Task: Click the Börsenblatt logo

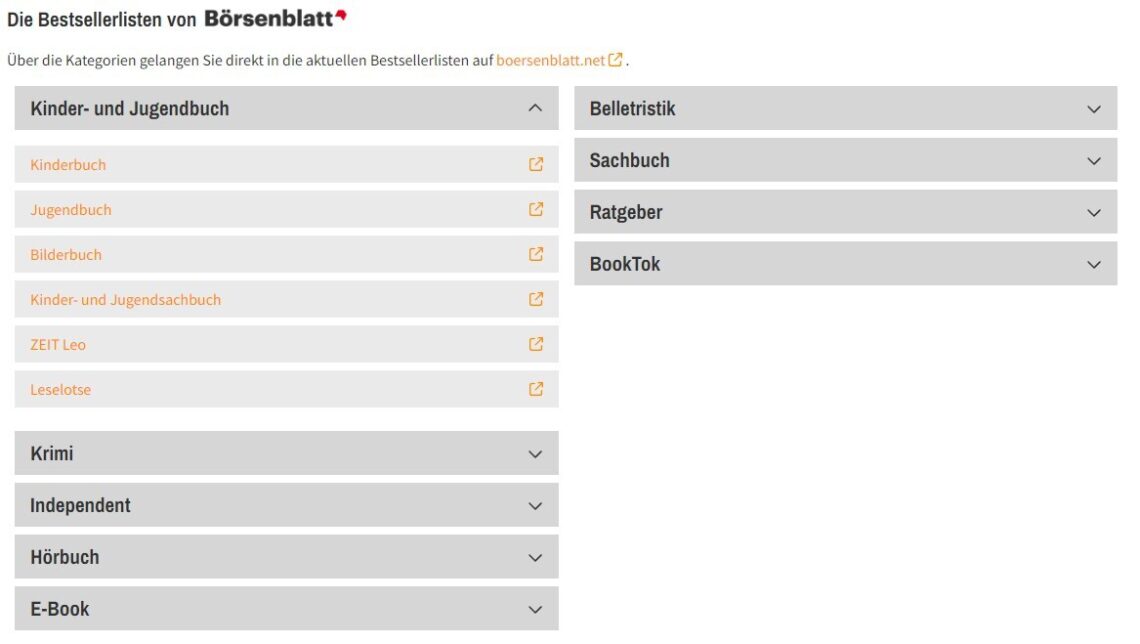Action: (275, 18)
